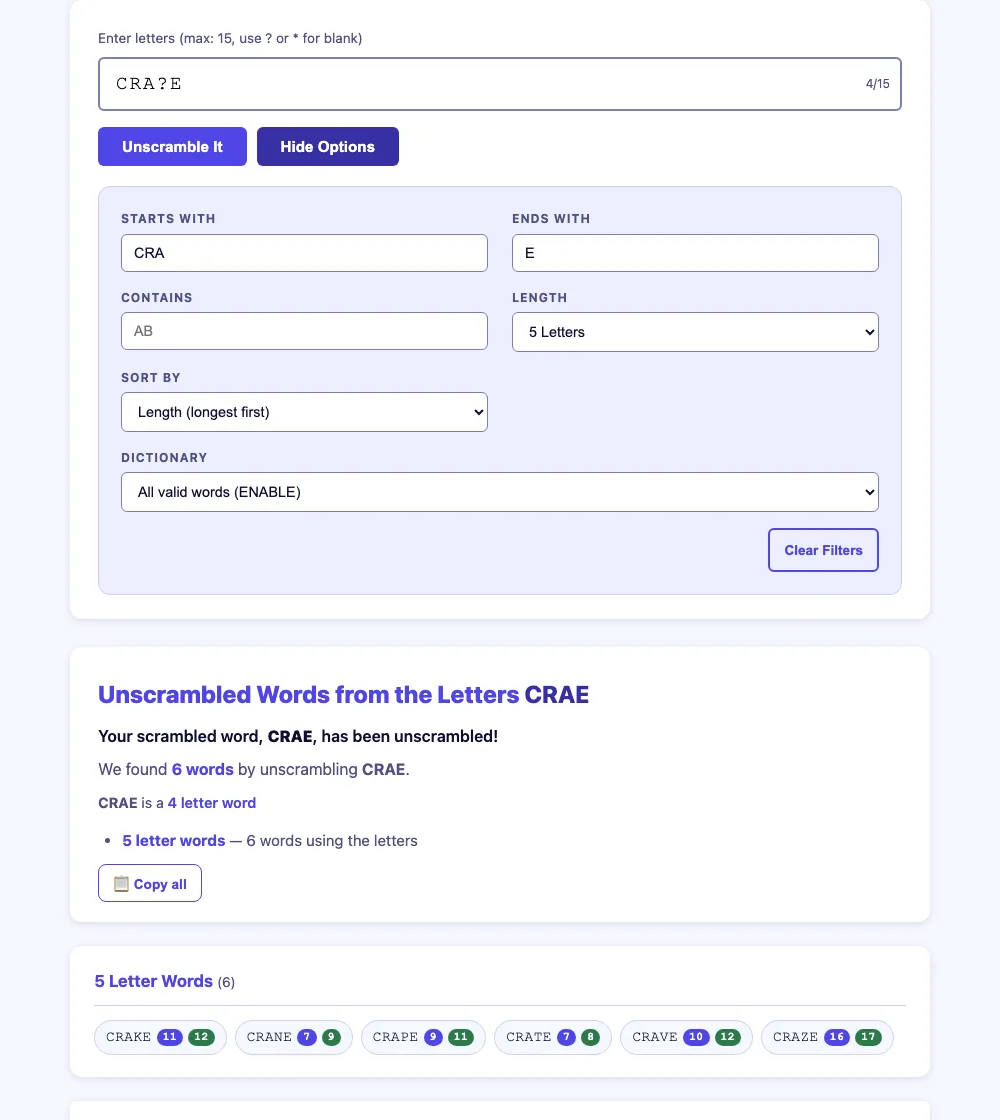
Task: Toggle the Hide Options button
Action: (x=328, y=146)
